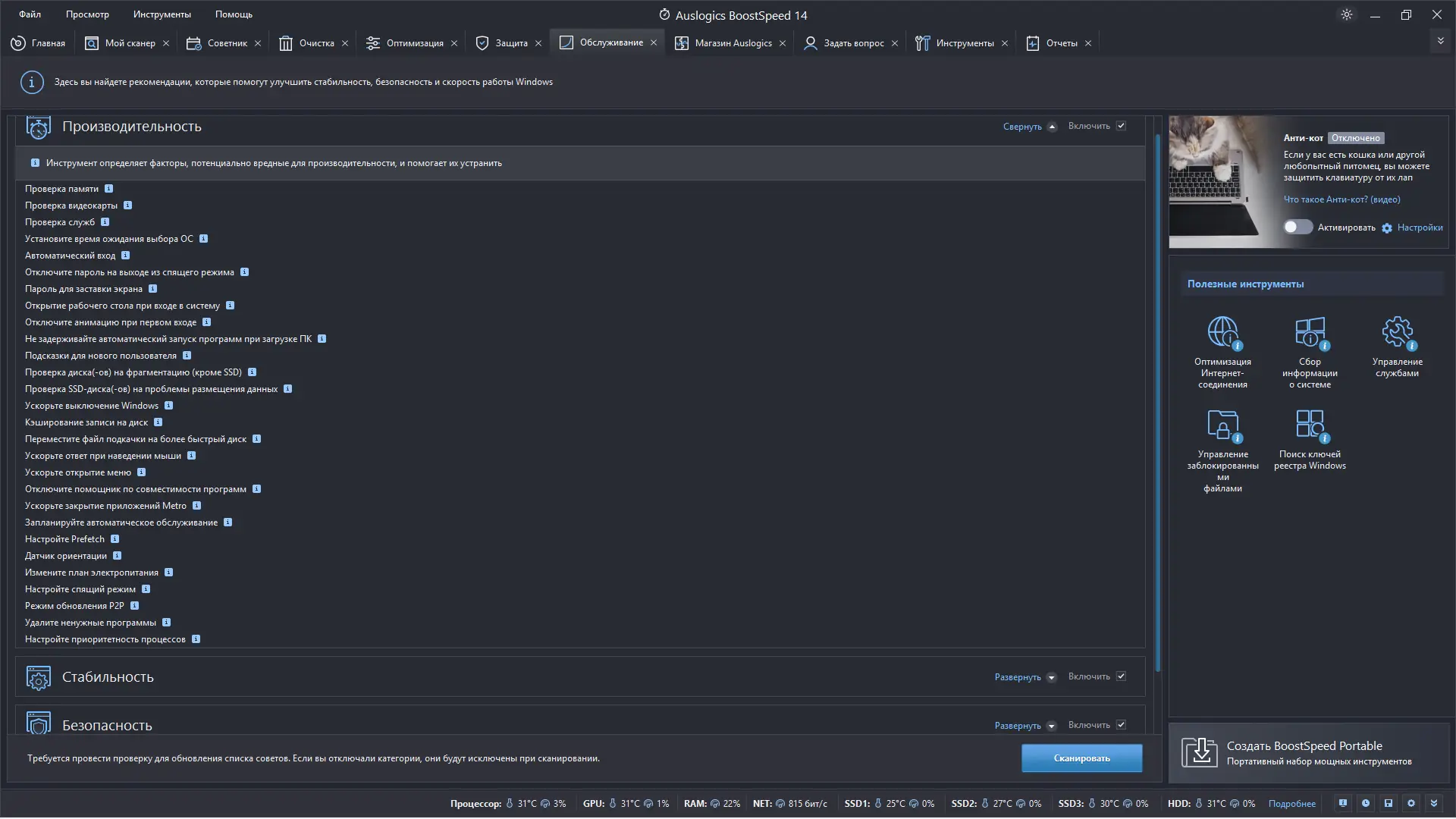Uncheck Включить checkbox for Производительность
Viewport: 1456px width, 819px height.
pos(1121,126)
